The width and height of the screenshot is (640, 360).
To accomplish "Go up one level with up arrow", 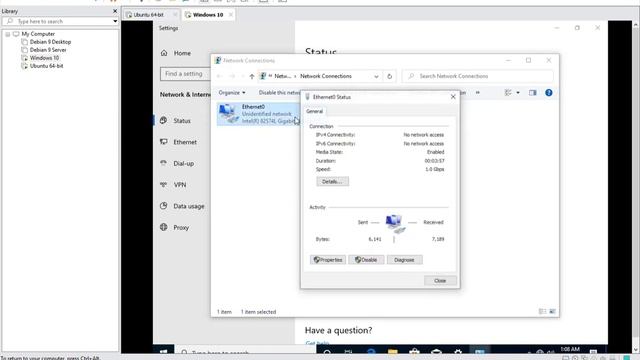I will (252, 76).
